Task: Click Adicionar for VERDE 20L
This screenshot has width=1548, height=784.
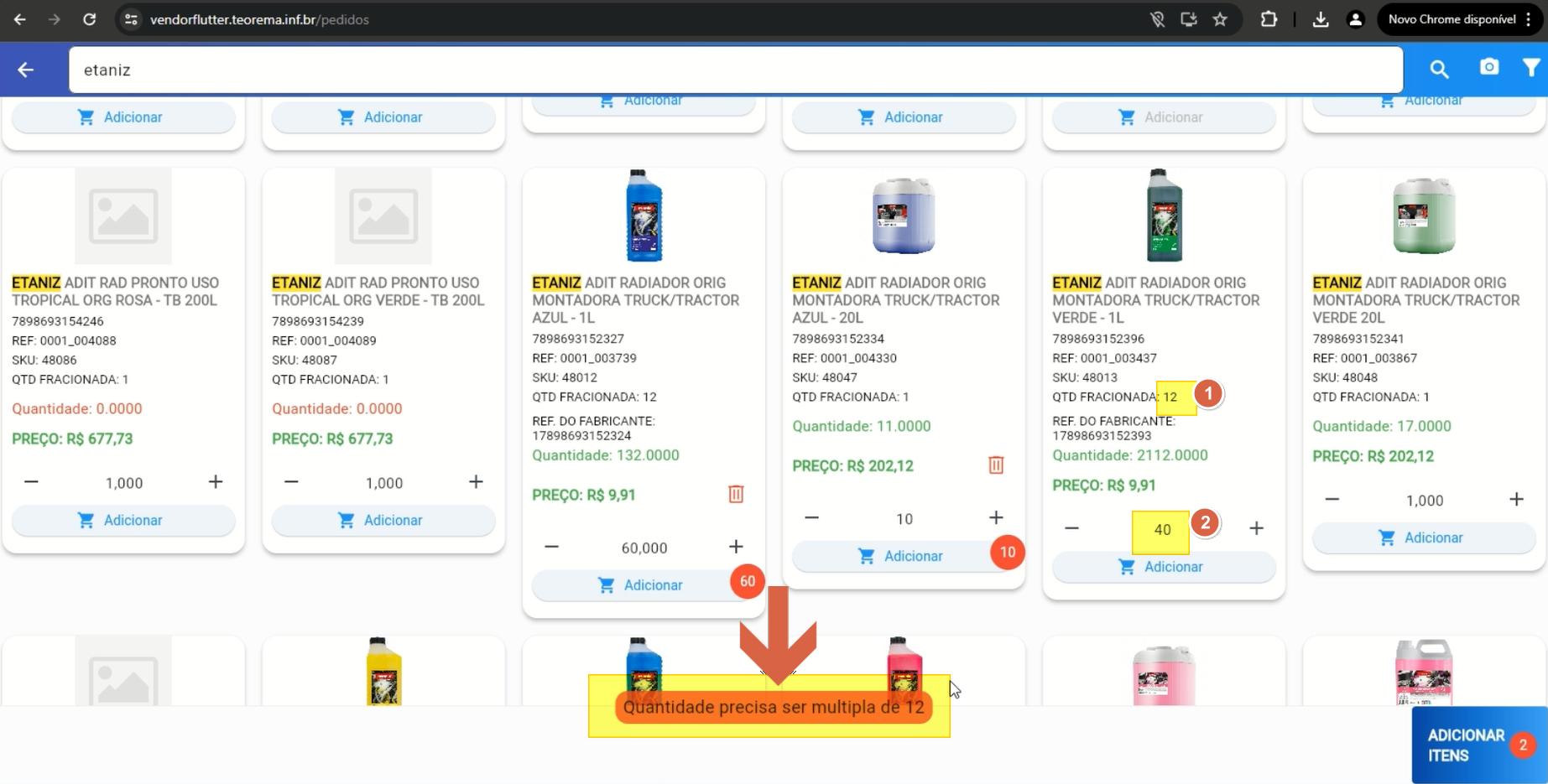Action: (1424, 537)
